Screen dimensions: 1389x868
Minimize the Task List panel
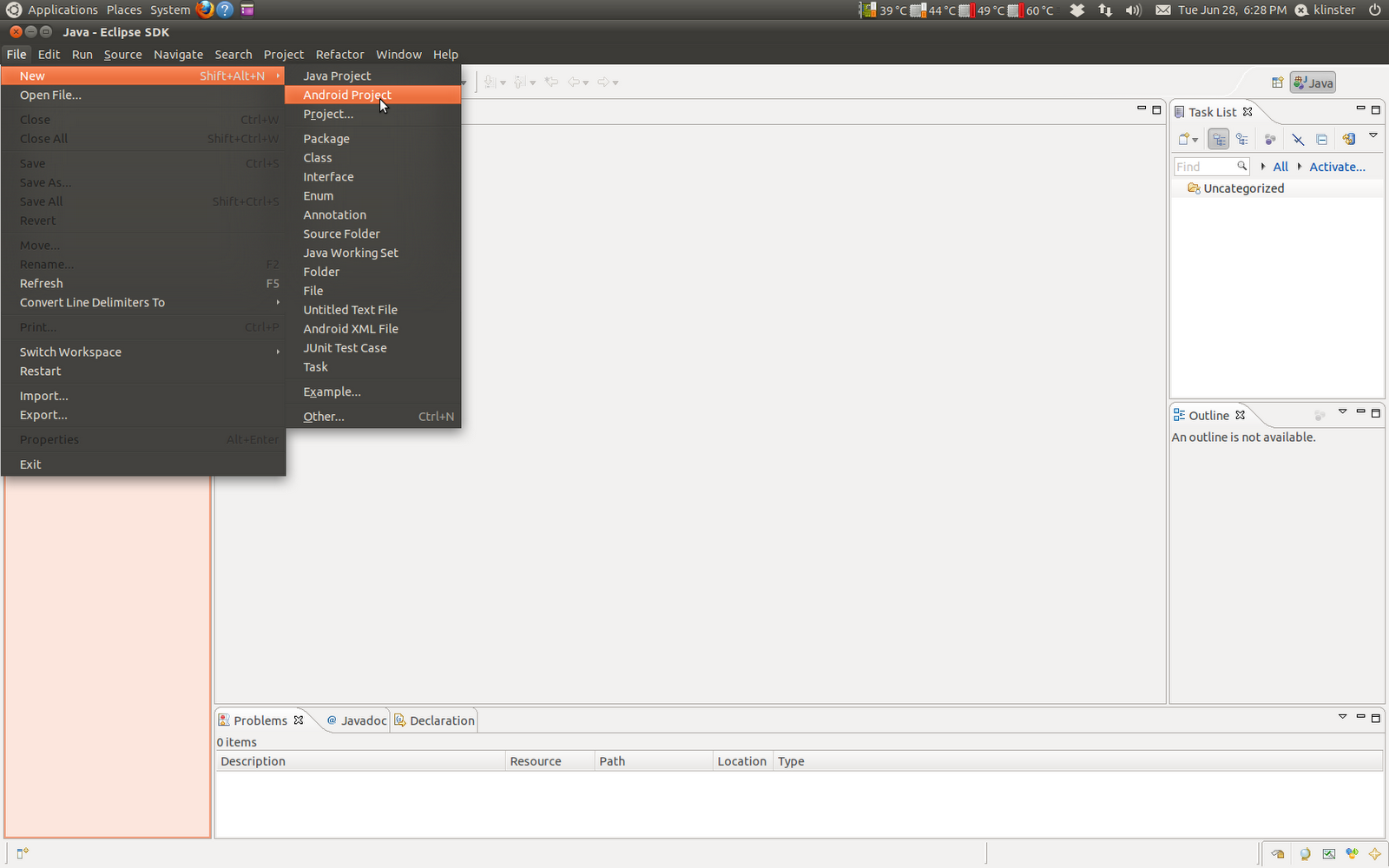(1360, 108)
